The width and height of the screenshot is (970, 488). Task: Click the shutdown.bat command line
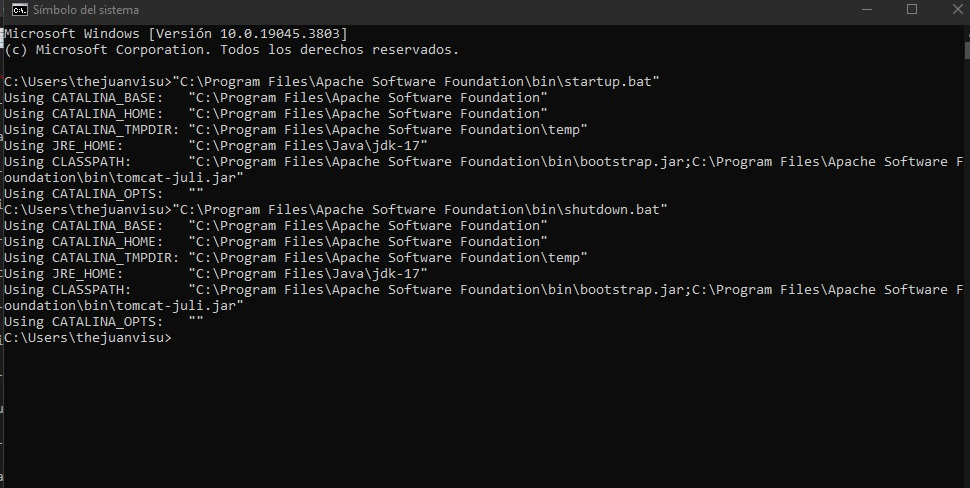click(x=336, y=209)
